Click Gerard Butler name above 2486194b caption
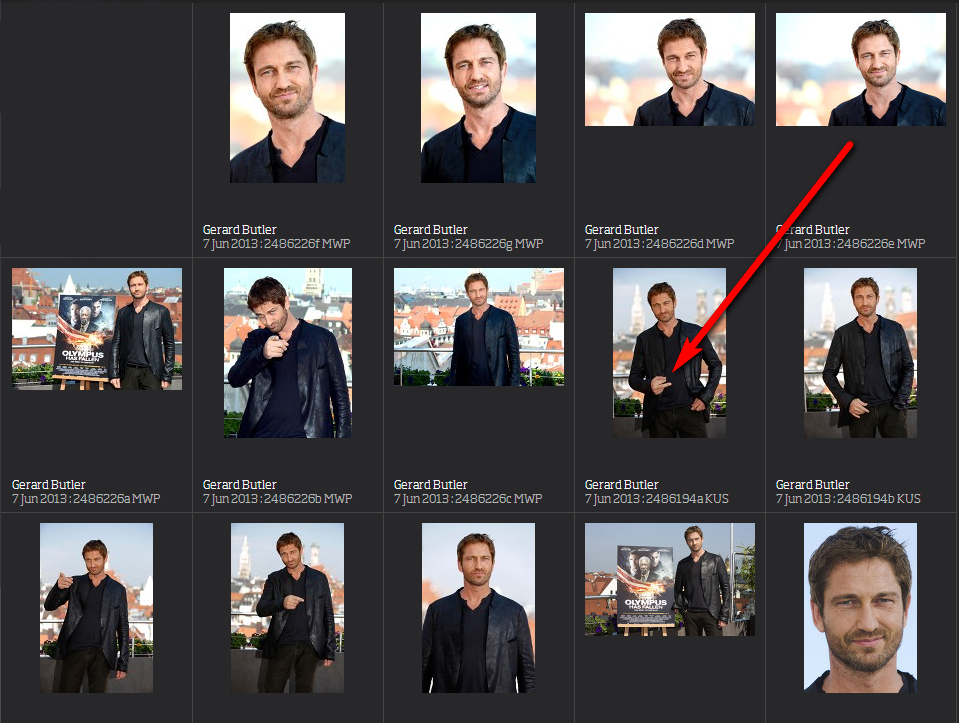This screenshot has height=723, width=959. coord(812,485)
